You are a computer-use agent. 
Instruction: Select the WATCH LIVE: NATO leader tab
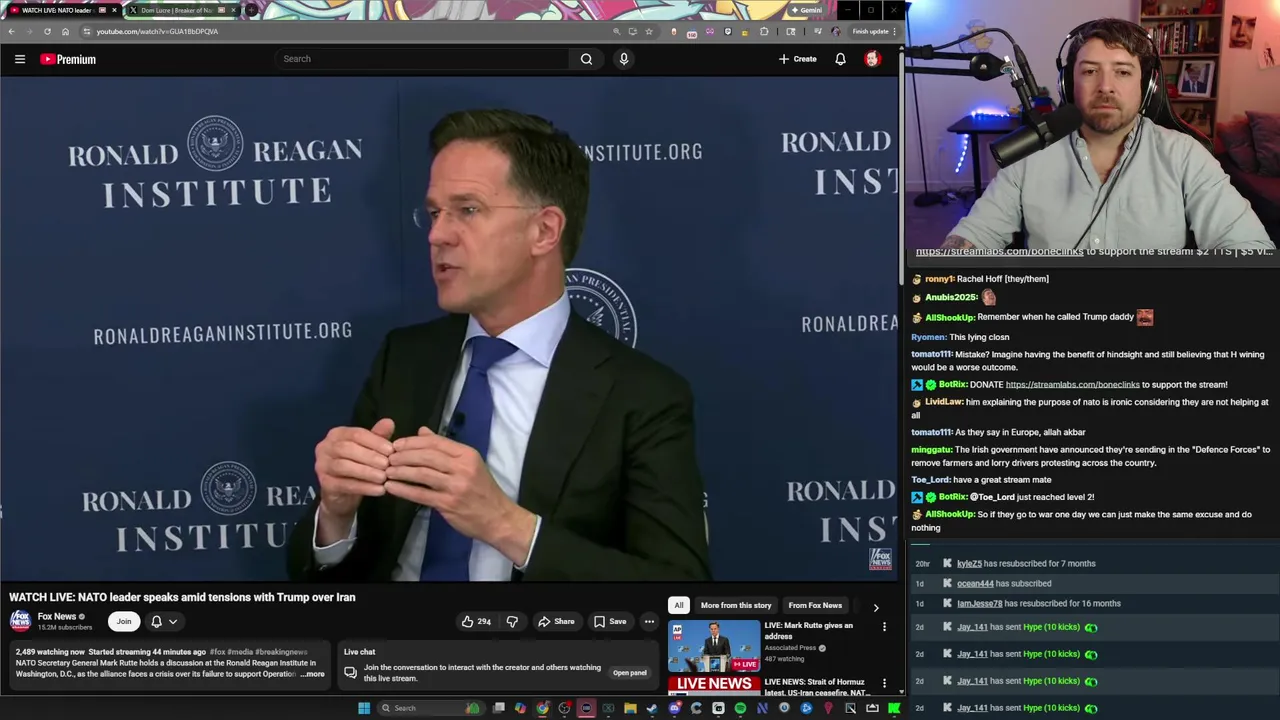tap(60, 10)
